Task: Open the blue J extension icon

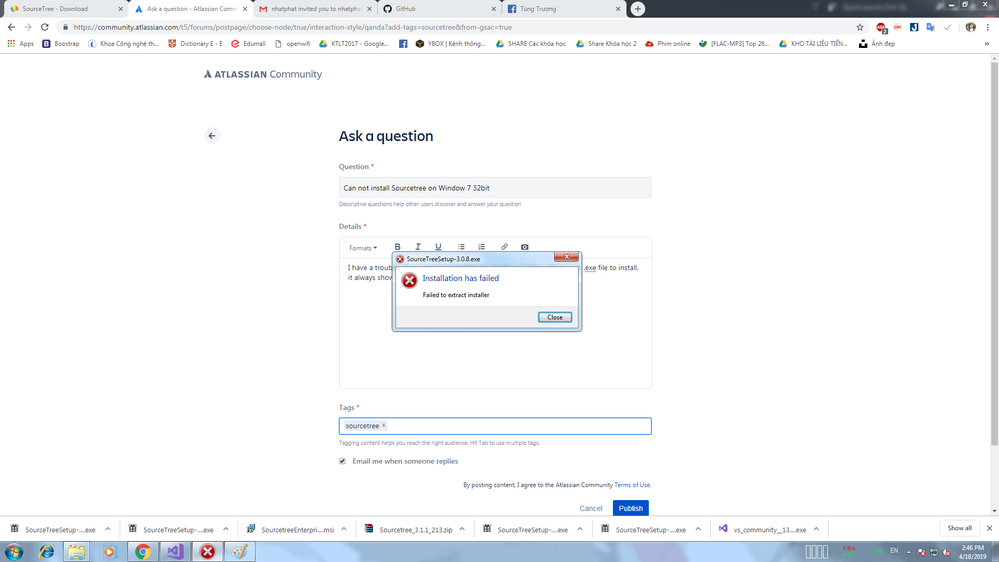Action: click(914, 27)
